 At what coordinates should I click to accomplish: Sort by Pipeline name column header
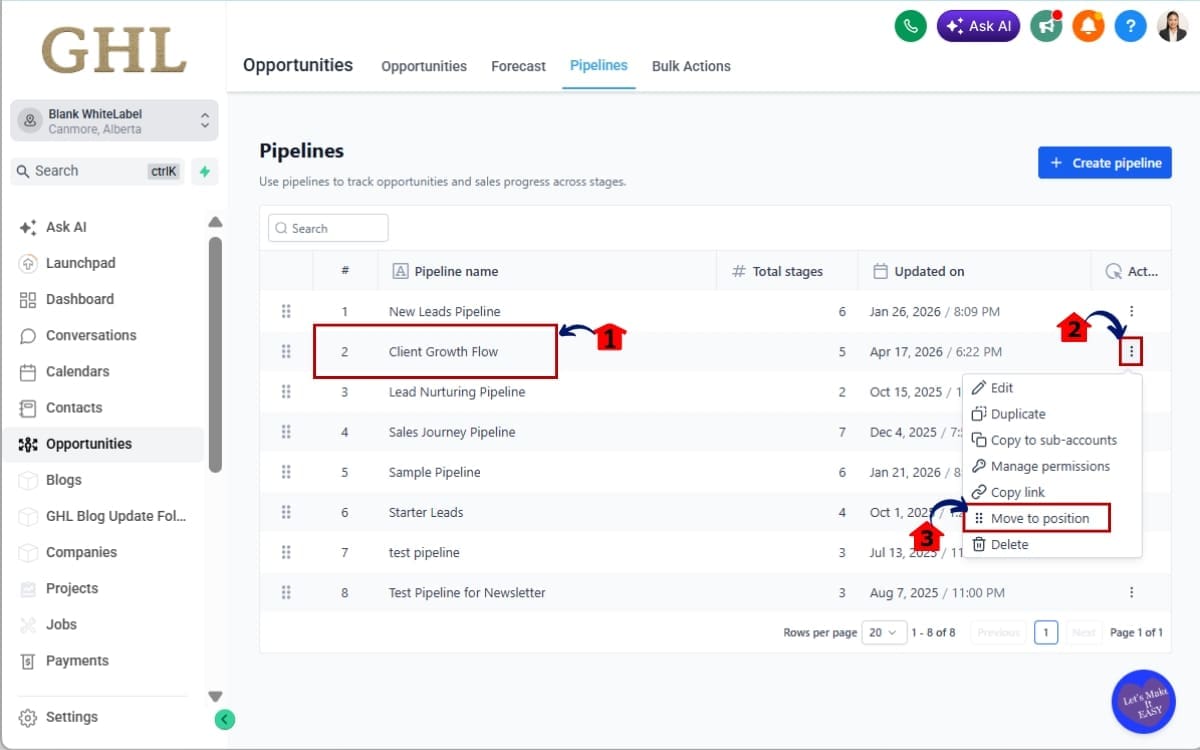tap(445, 271)
